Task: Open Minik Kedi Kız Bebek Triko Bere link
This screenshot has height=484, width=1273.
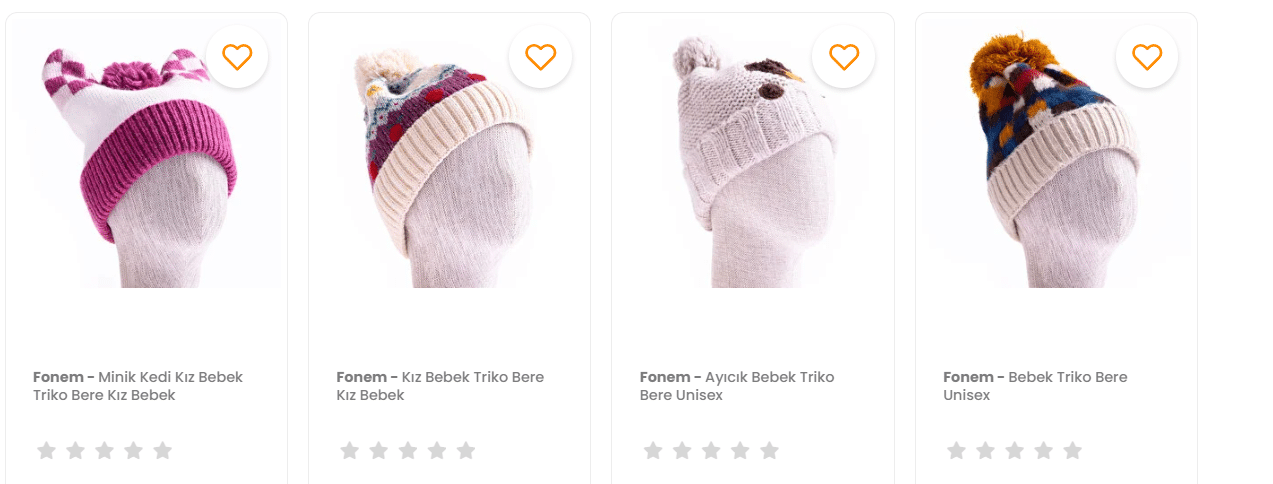Action: point(138,386)
